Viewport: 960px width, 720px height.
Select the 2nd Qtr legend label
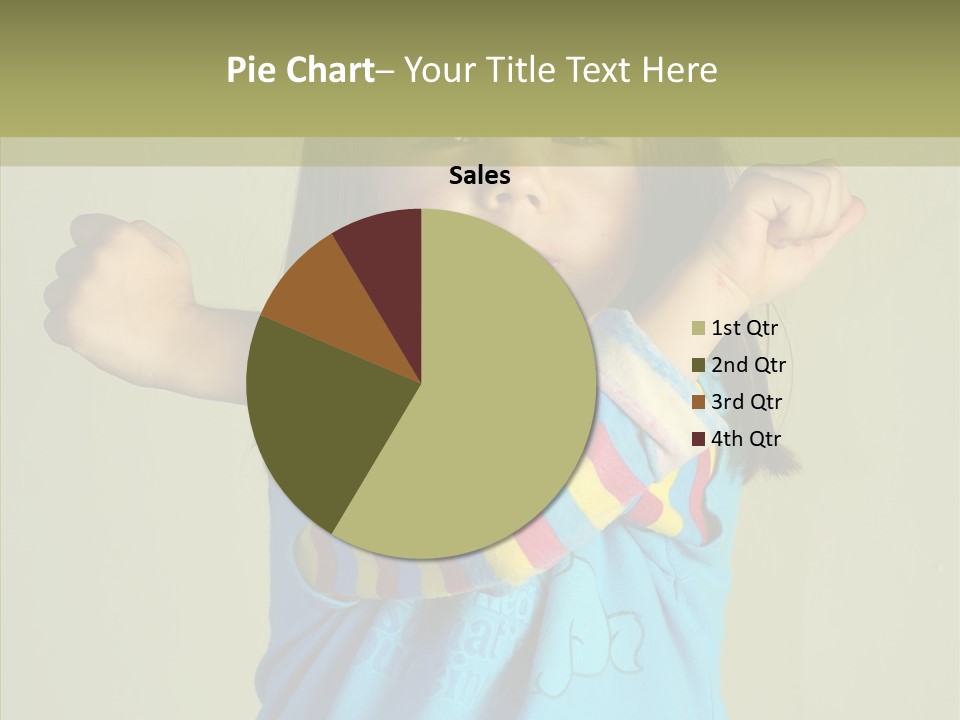tap(748, 365)
